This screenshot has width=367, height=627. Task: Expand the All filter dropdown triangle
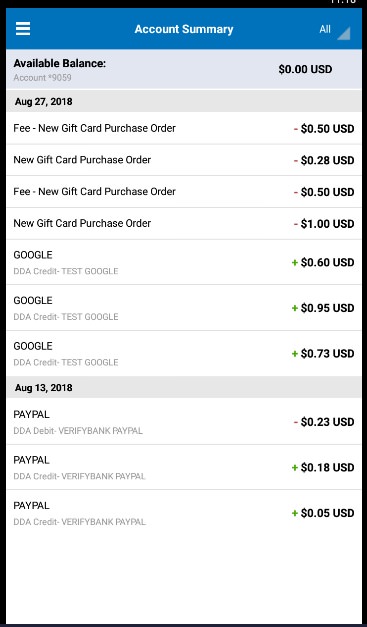344,33
